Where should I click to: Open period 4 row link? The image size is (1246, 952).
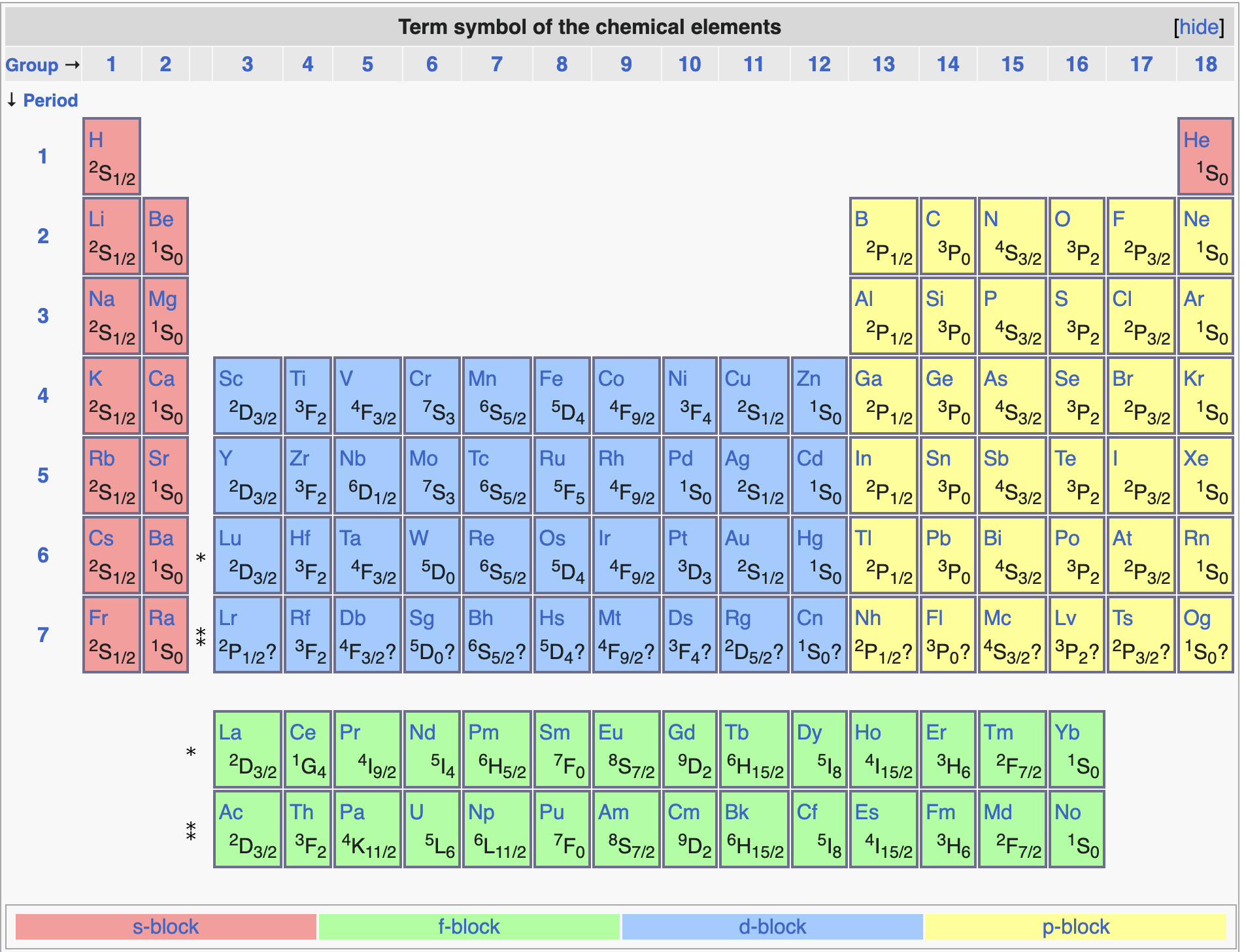click(43, 396)
